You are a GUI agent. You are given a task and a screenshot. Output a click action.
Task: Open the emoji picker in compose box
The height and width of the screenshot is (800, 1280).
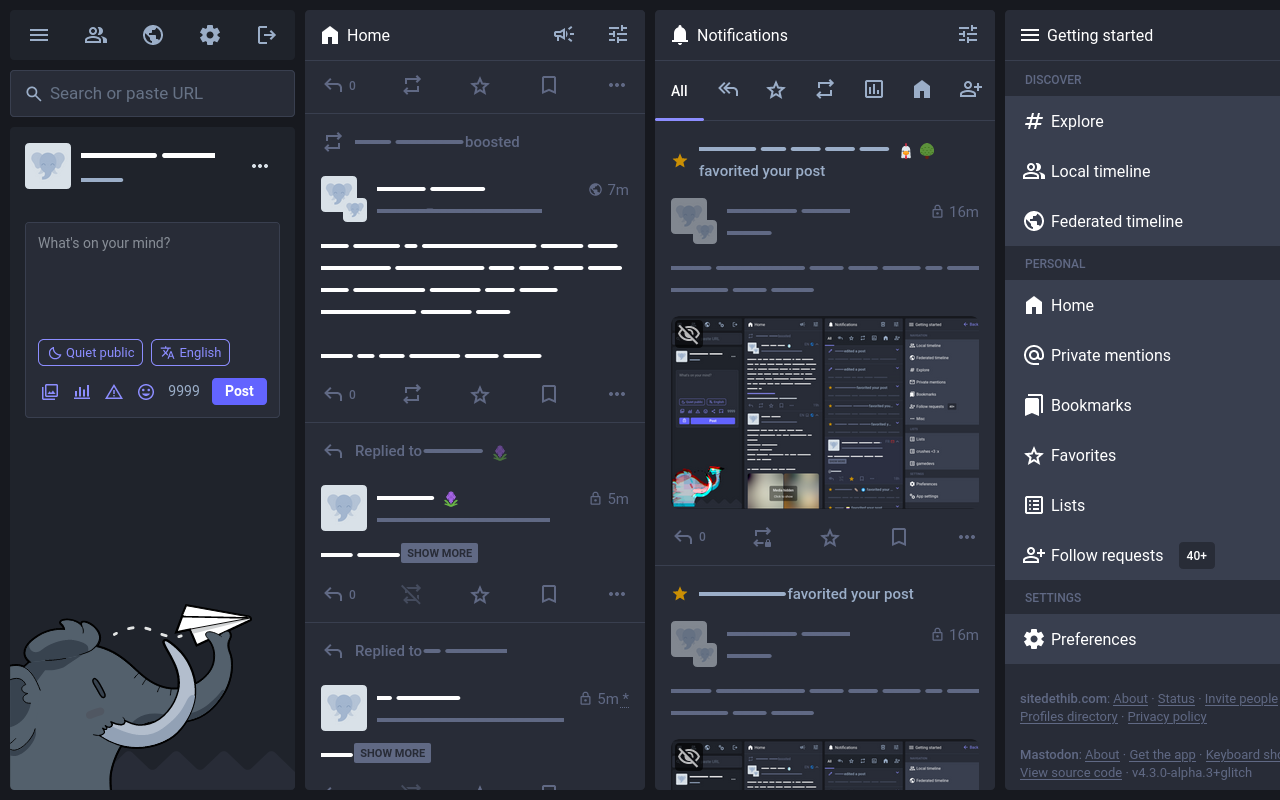146,392
